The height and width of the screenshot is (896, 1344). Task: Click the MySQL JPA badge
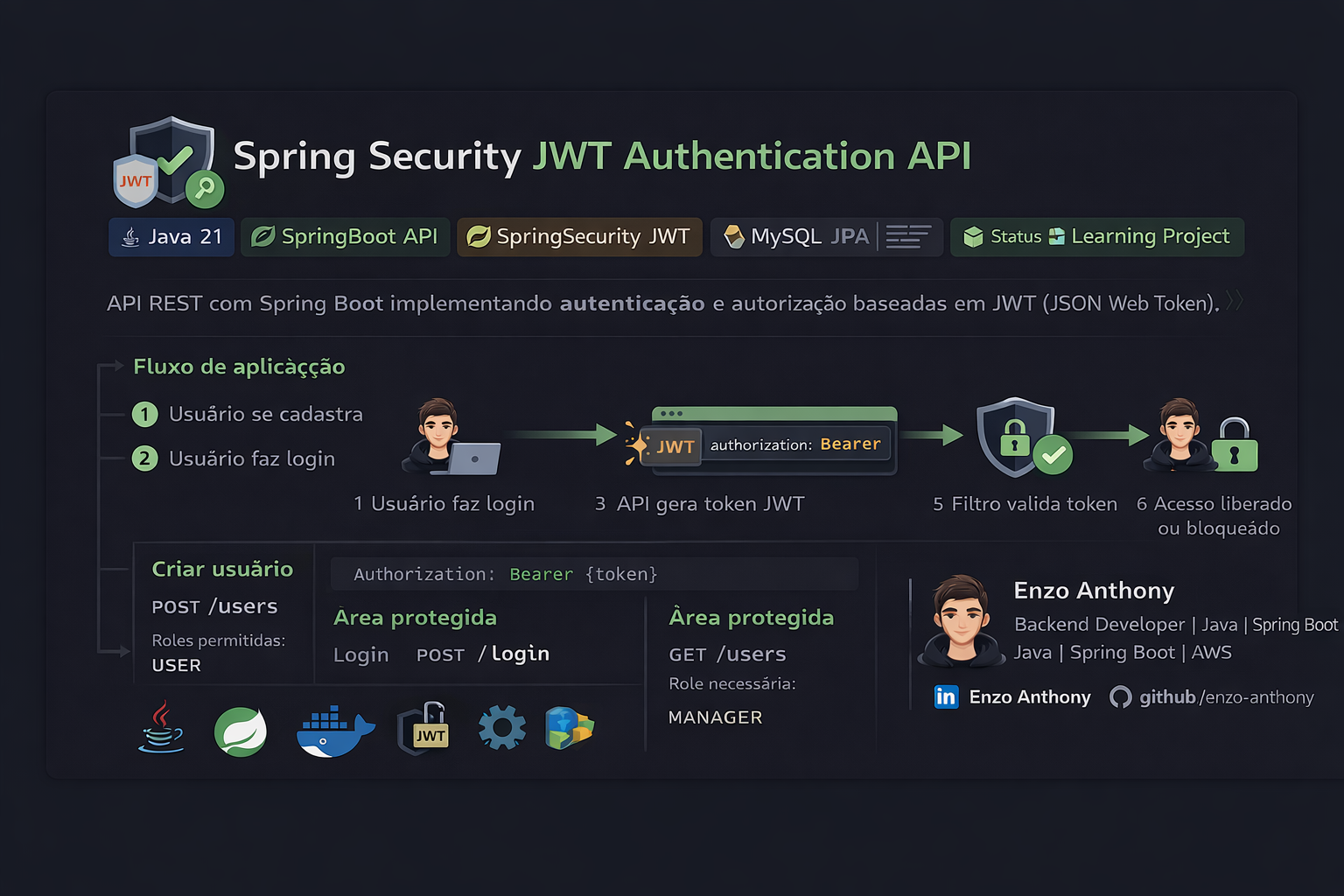tap(826, 237)
